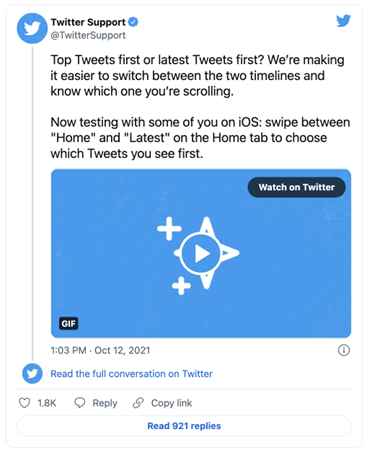Open the Twitter Support profile avatar

pyautogui.click(x=32, y=28)
